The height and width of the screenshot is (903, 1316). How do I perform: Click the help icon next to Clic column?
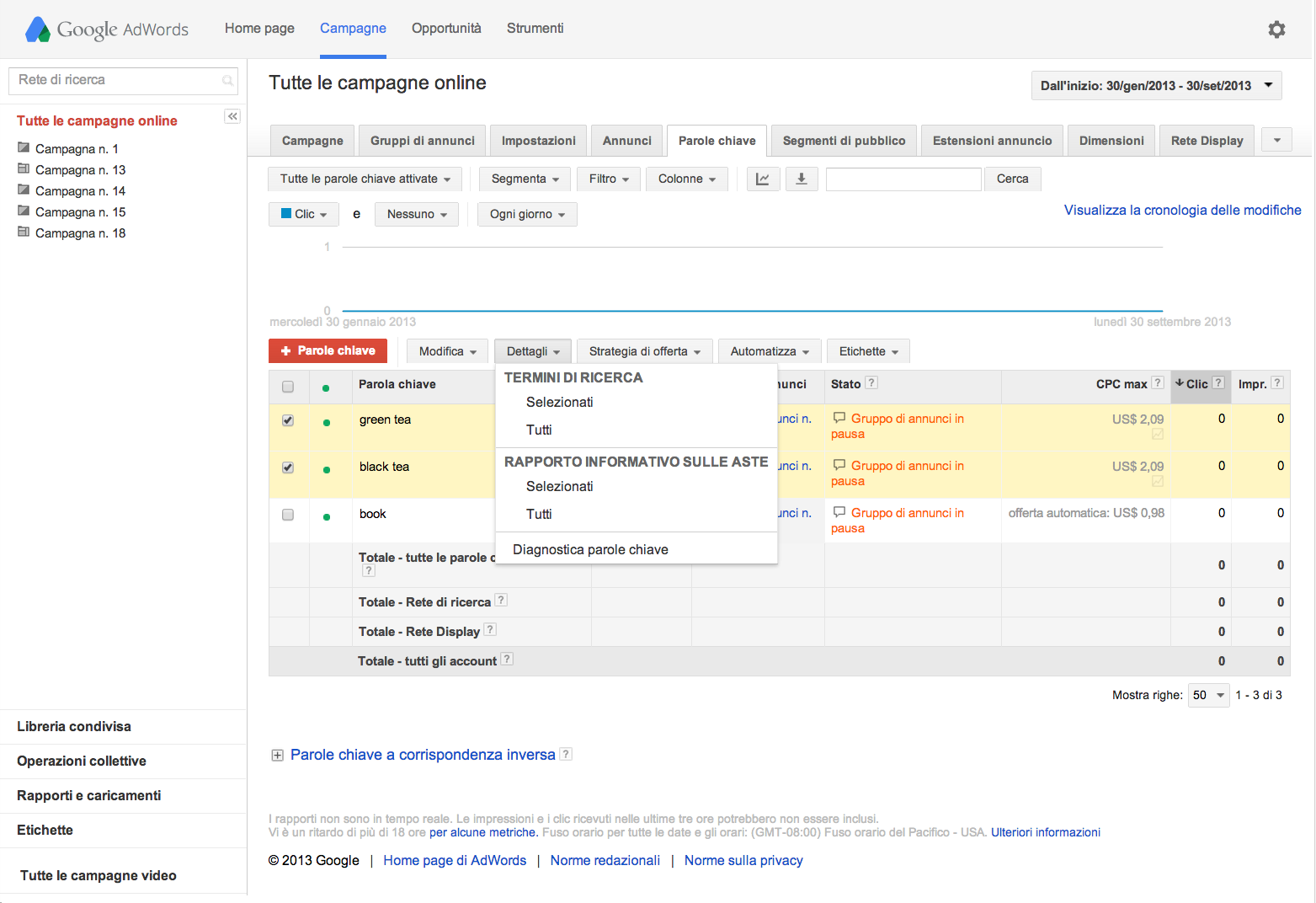click(x=1218, y=382)
